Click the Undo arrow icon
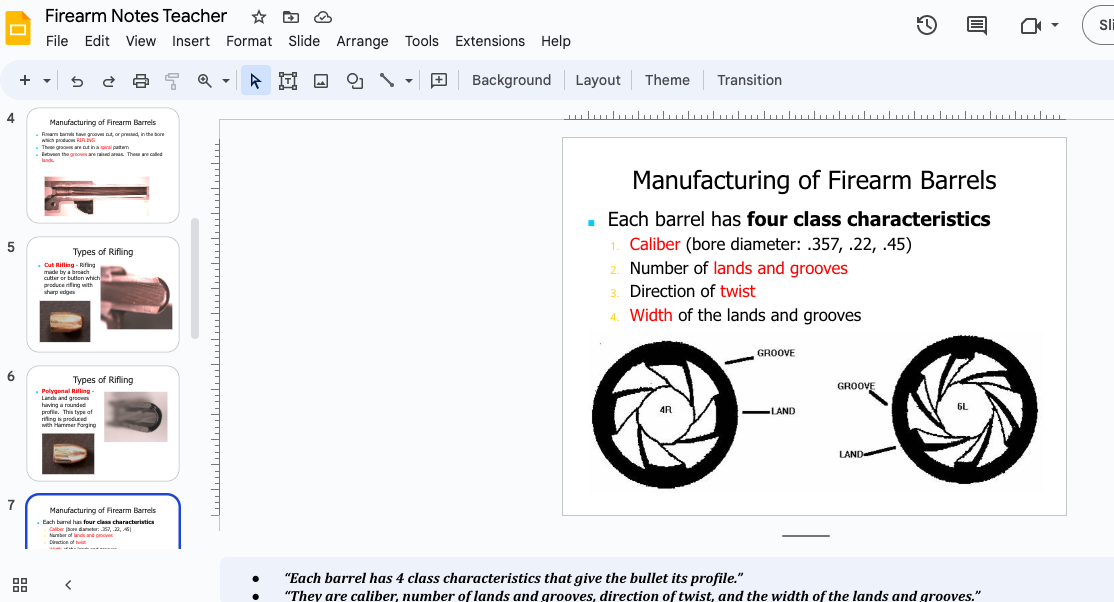 pyautogui.click(x=77, y=81)
